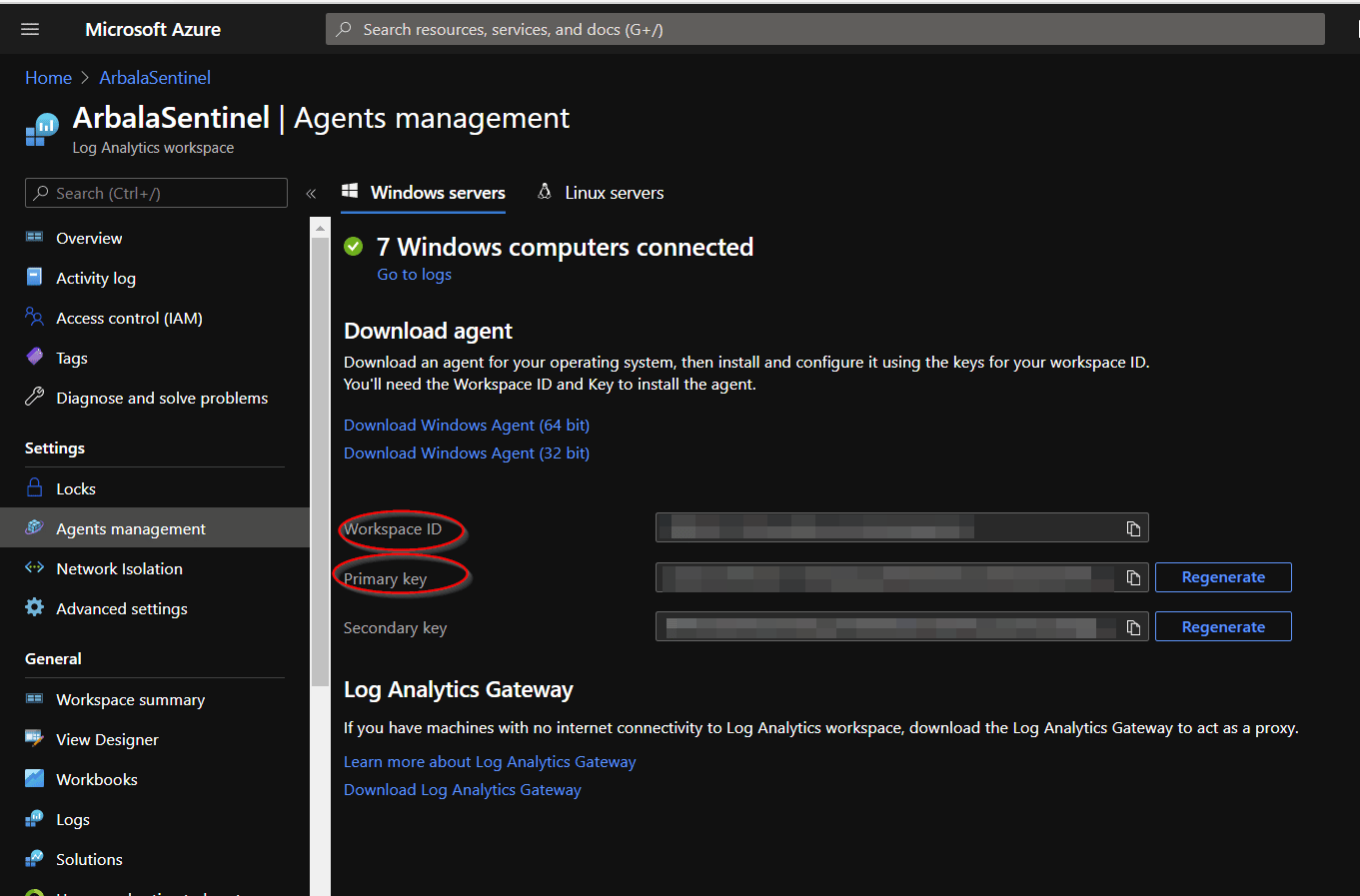Click the ArbalaSentinel workspace logo icon

(x=42, y=130)
